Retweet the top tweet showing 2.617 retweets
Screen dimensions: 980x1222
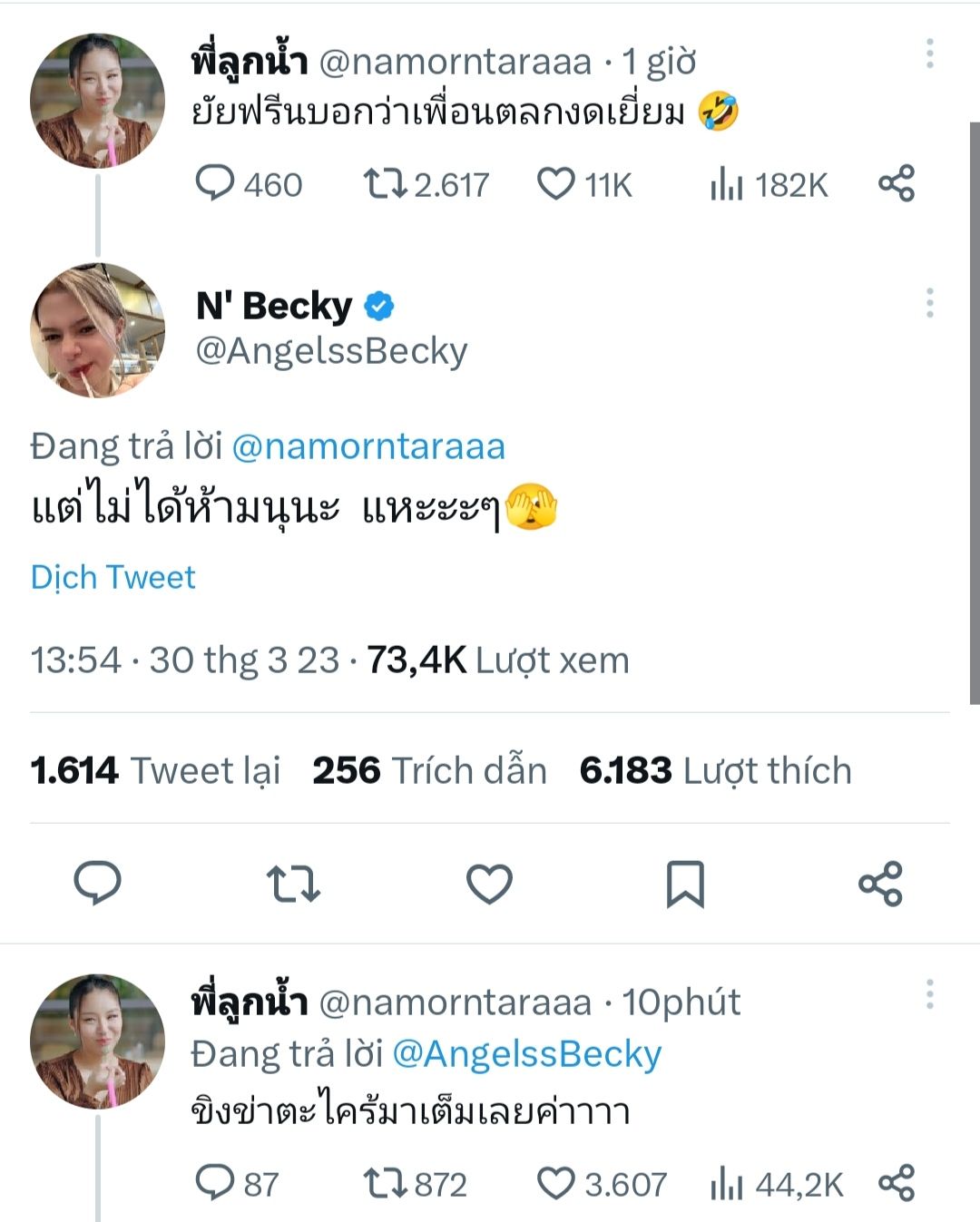386,184
